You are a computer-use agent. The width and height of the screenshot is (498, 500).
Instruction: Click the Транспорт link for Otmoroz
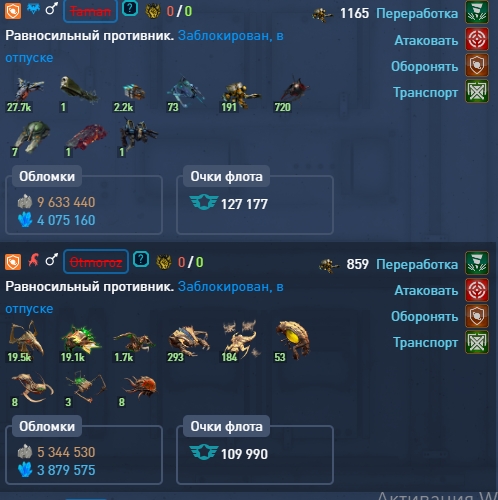[425, 342]
